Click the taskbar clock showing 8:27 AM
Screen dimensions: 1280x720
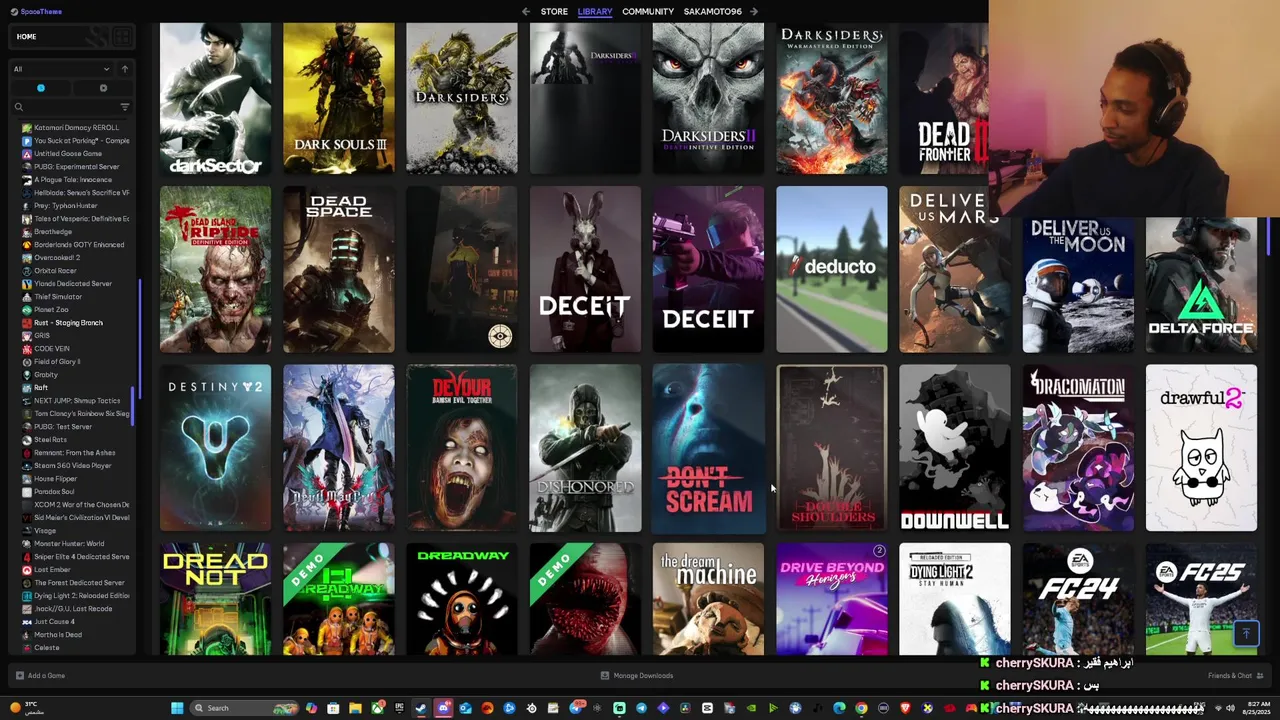1255,708
